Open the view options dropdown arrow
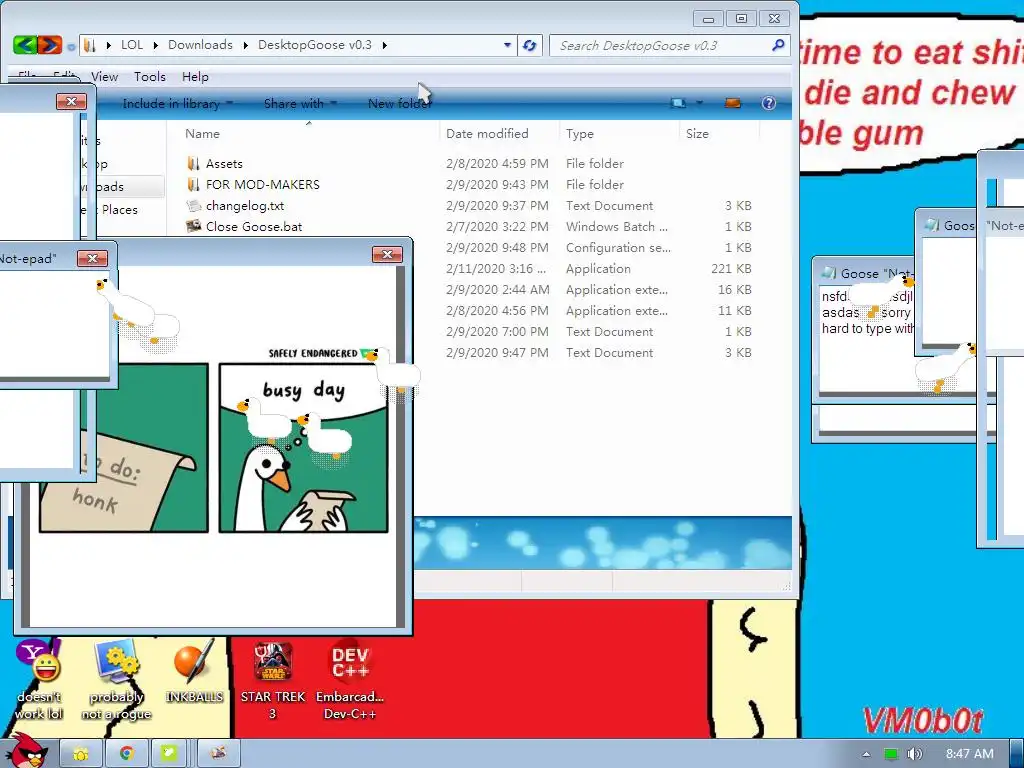This screenshot has height=768, width=1024. click(699, 103)
